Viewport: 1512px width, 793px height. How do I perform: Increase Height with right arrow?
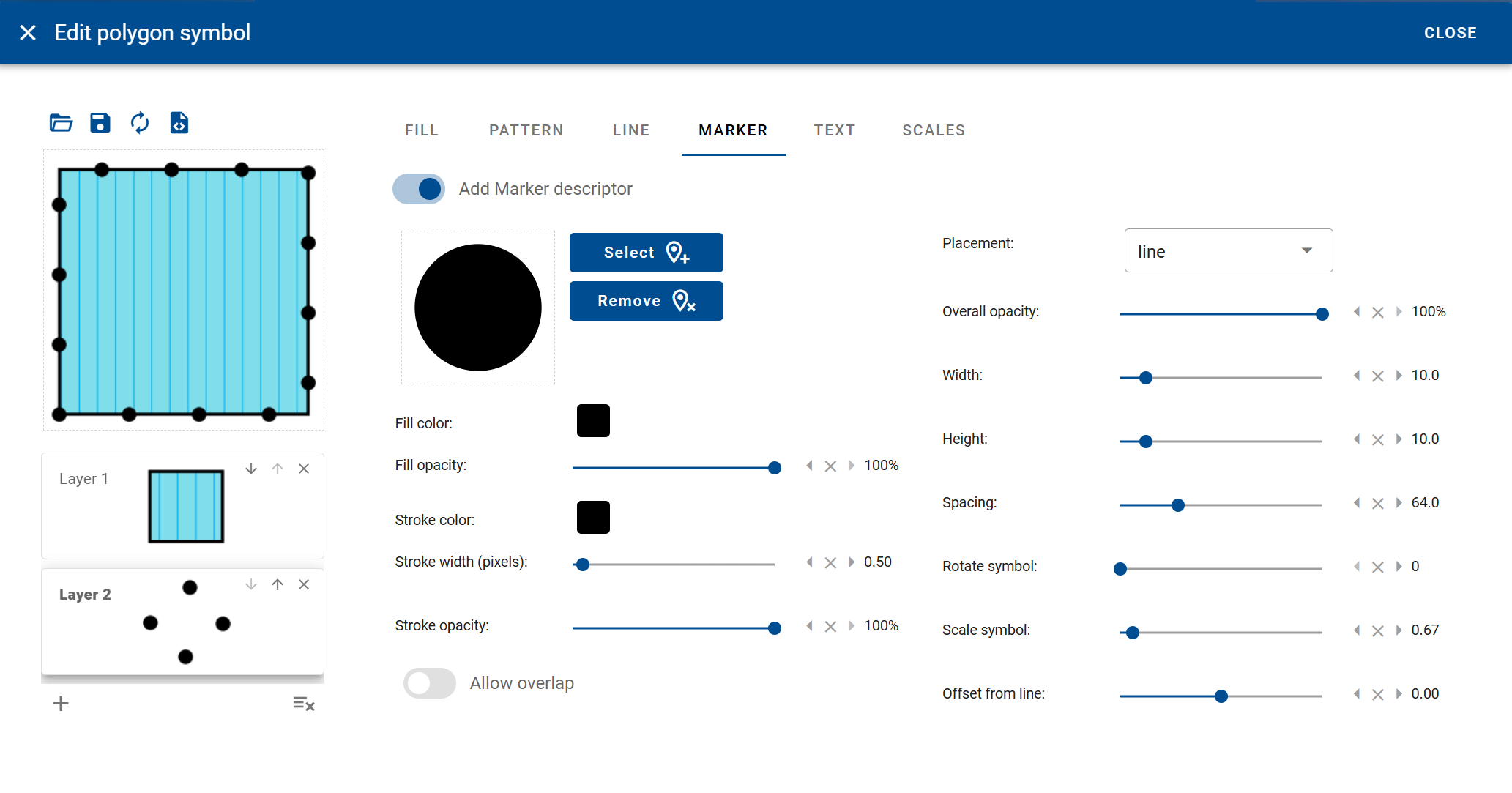(x=1399, y=439)
